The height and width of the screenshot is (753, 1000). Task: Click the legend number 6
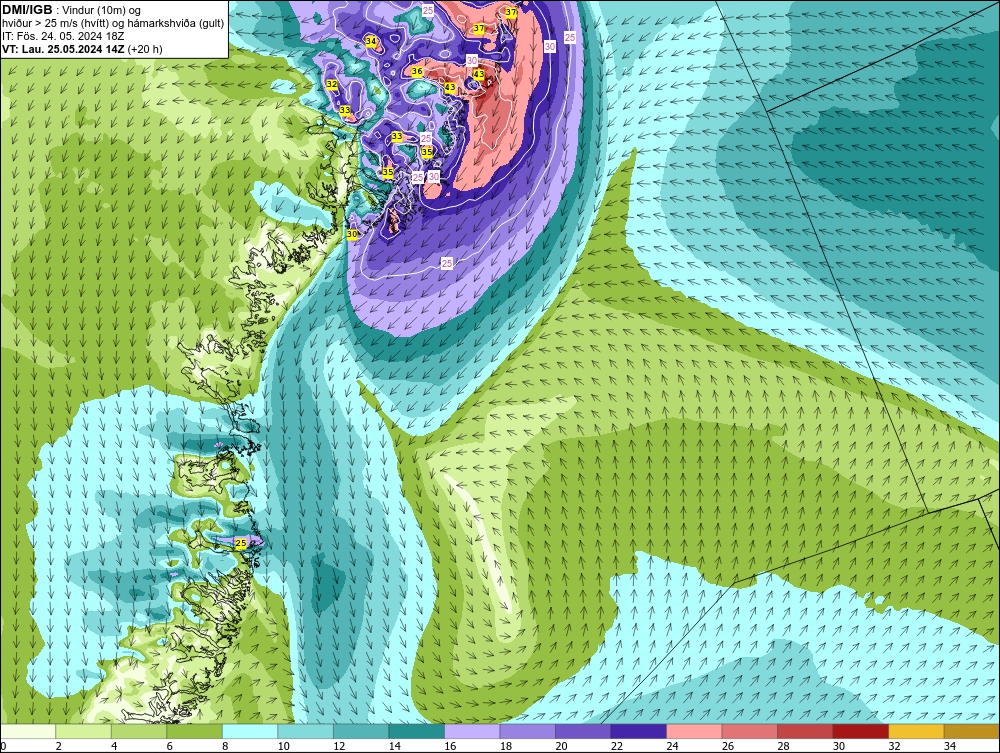170,746
